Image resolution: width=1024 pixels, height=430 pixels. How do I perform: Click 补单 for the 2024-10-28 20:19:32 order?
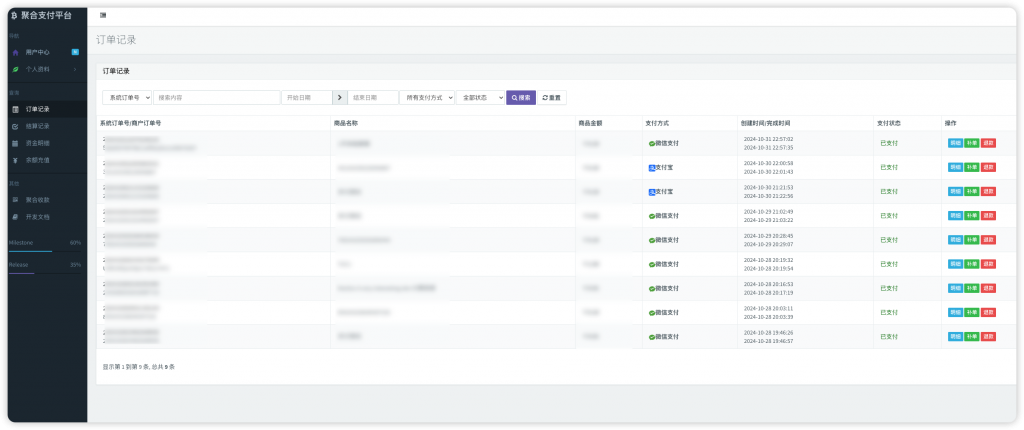click(971, 264)
